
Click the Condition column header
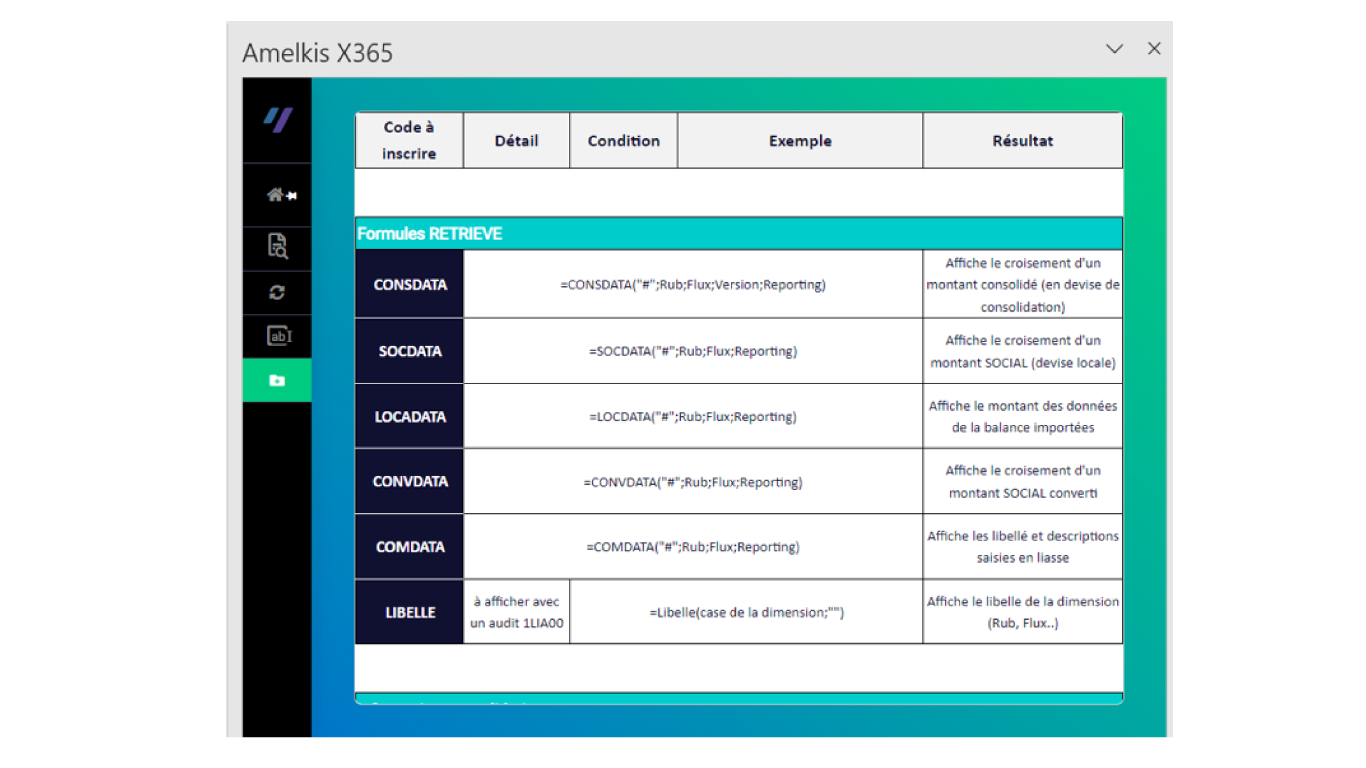[x=623, y=140]
